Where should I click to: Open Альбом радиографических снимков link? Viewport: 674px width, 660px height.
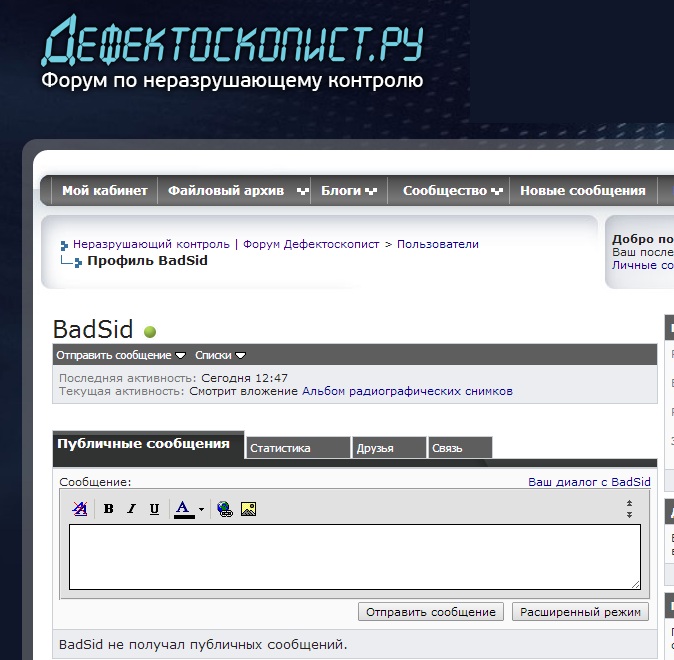[407, 391]
